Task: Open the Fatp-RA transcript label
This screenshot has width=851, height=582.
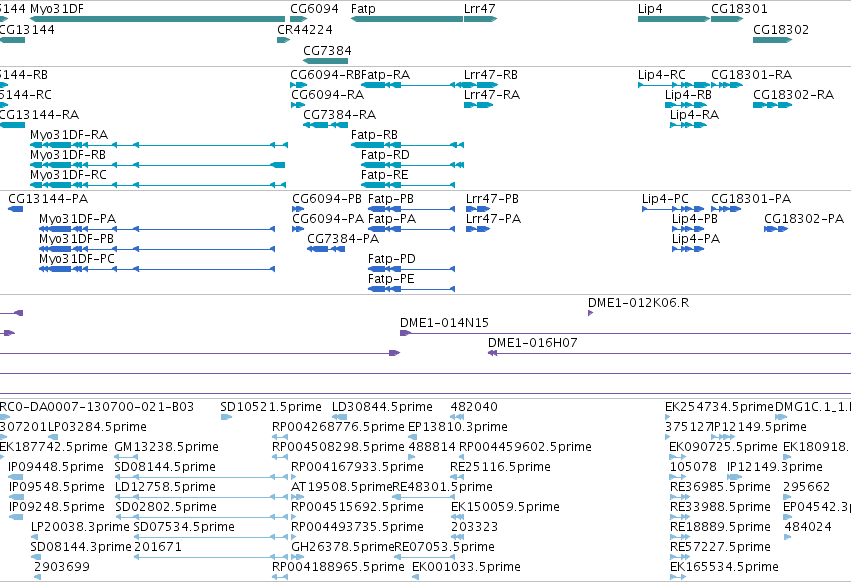Action: pos(385,74)
